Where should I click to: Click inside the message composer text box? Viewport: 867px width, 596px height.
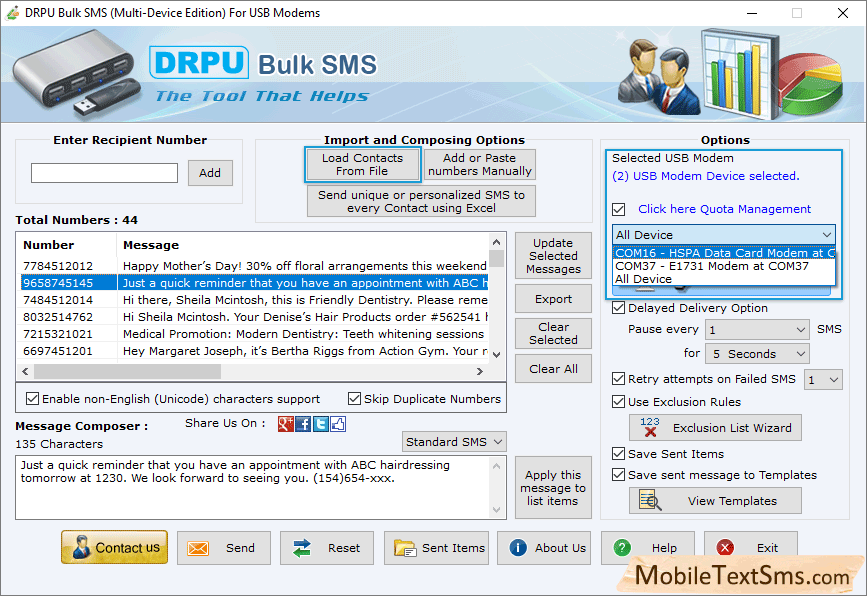(x=253, y=488)
